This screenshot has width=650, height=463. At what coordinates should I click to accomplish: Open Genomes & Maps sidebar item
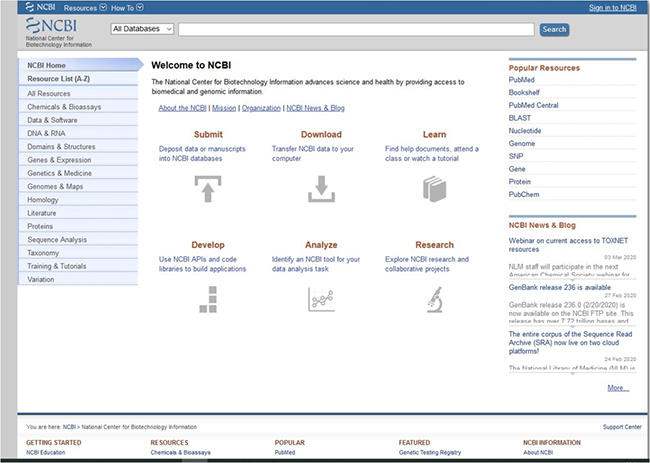78,186
